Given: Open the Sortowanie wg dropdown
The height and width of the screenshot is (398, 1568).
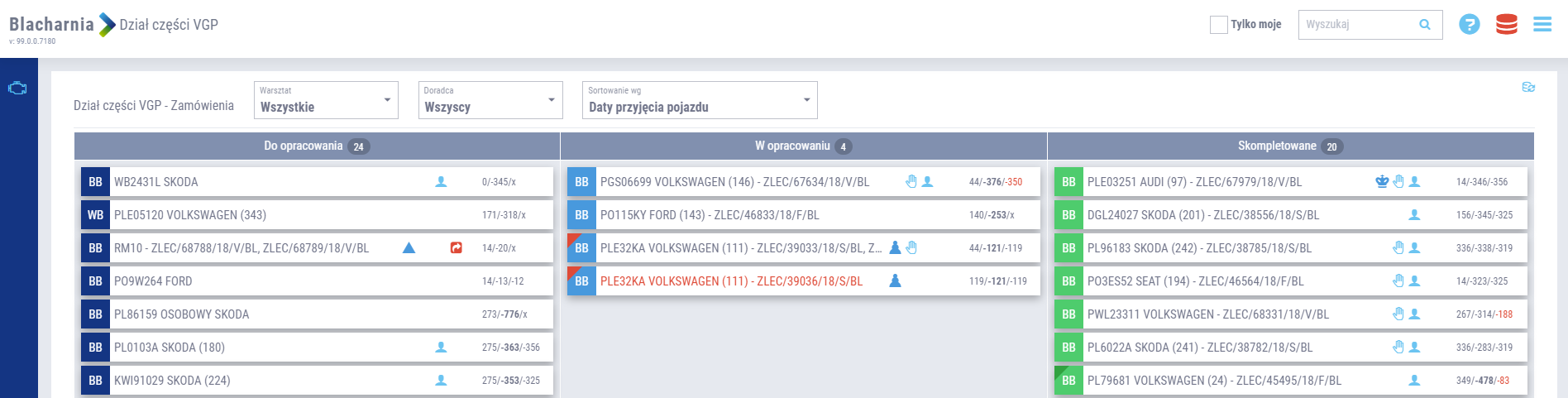Looking at the screenshot, I should coord(700,100).
